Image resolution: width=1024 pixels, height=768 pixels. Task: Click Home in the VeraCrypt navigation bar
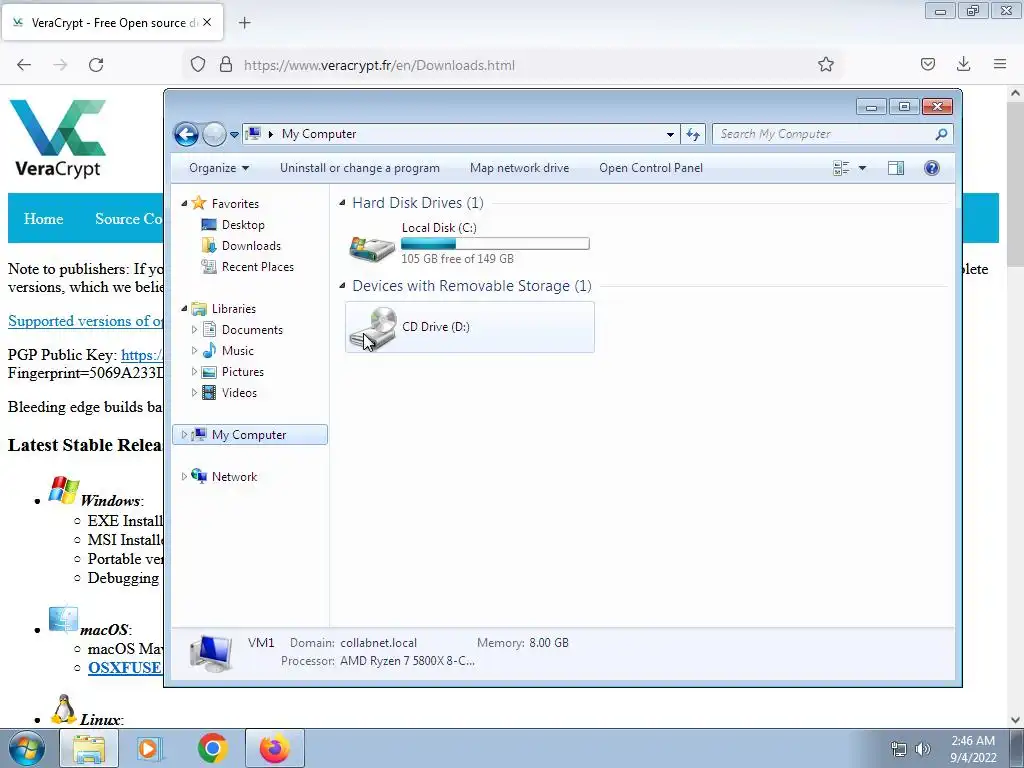coord(44,219)
